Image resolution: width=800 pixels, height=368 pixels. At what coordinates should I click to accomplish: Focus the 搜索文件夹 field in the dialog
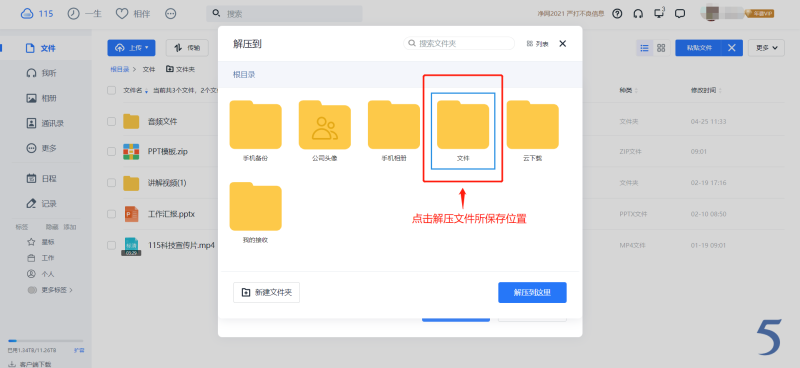pyautogui.click(x=459, y=43)
